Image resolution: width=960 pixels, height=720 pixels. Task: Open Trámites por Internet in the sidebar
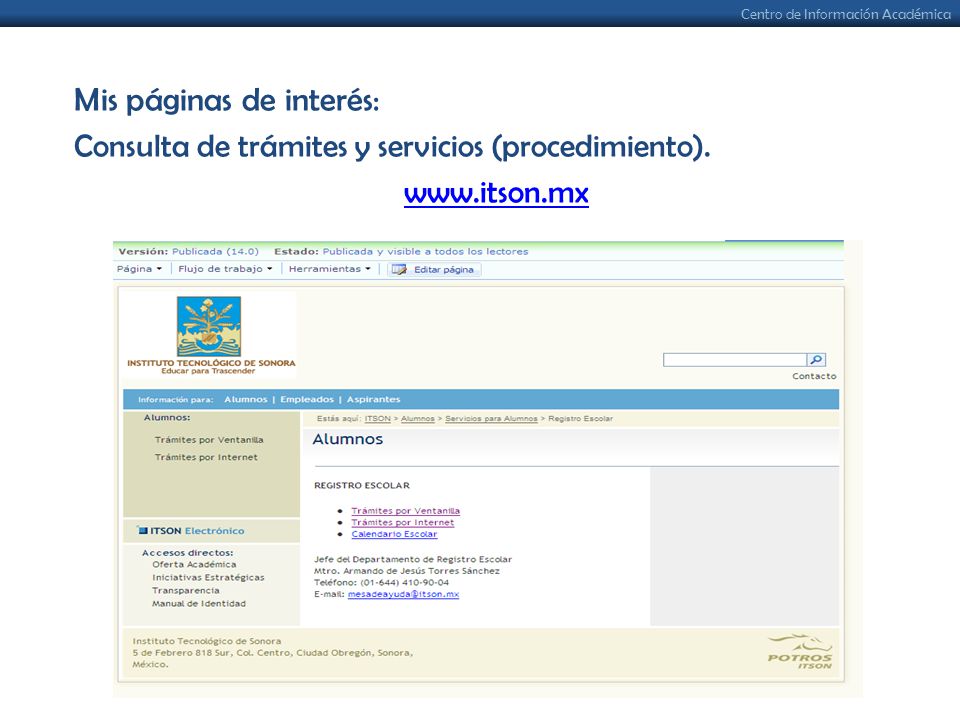(x=206, y=457)
